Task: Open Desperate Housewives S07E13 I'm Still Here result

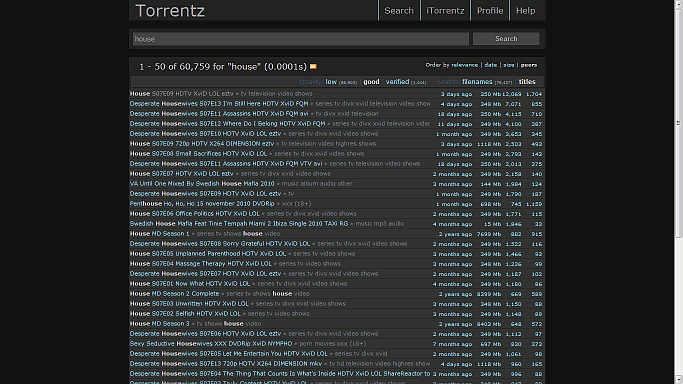Action: (x=219, y=104)
